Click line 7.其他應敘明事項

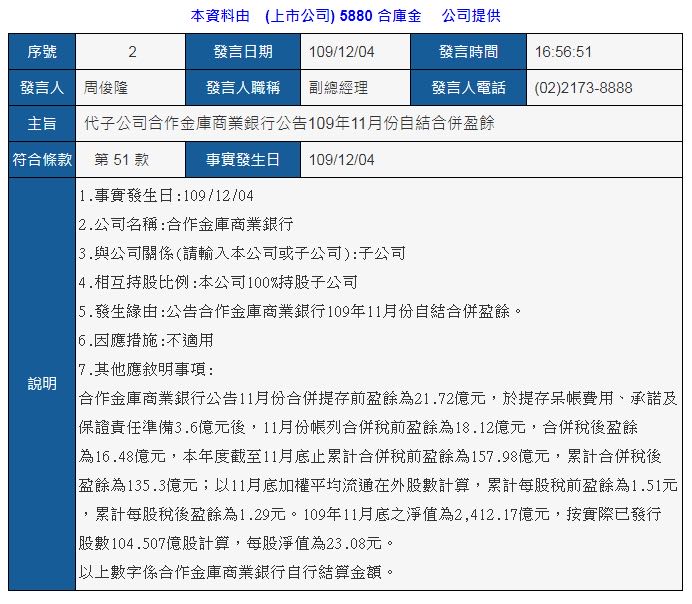pos(146,369)
